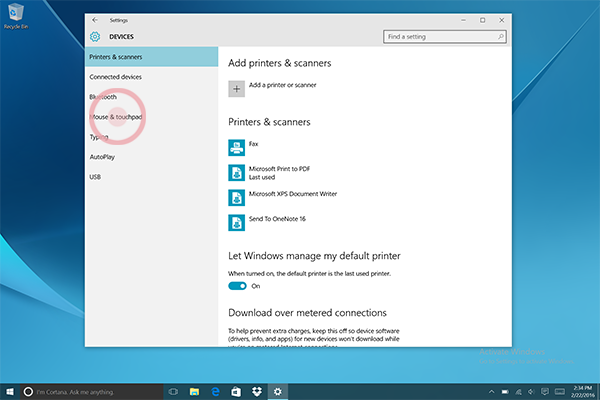
Task: Maximize the Settings window
Action: (483, 20)
